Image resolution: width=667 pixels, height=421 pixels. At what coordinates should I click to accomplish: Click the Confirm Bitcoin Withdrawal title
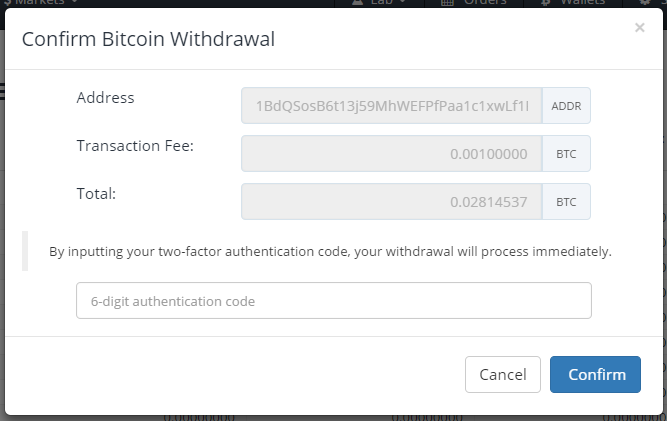[x=148, y=40]
